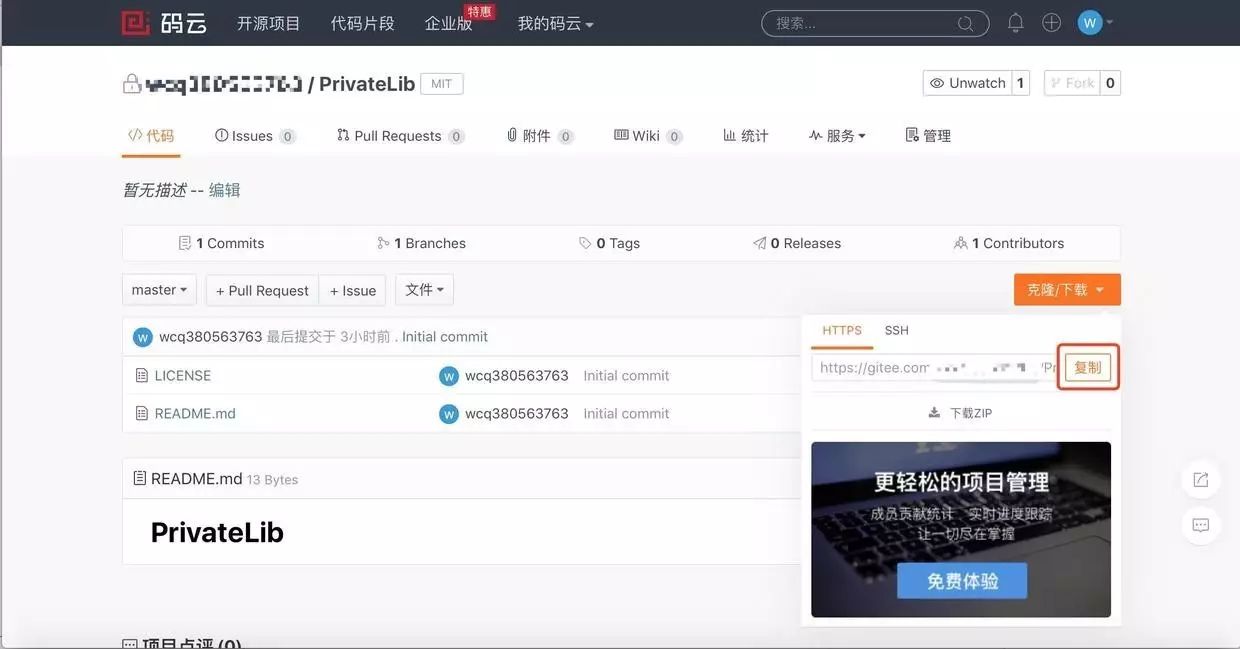Click the feedback chat floating icon
This screenshot has height=649, width=1240.
pos(1200,525)
